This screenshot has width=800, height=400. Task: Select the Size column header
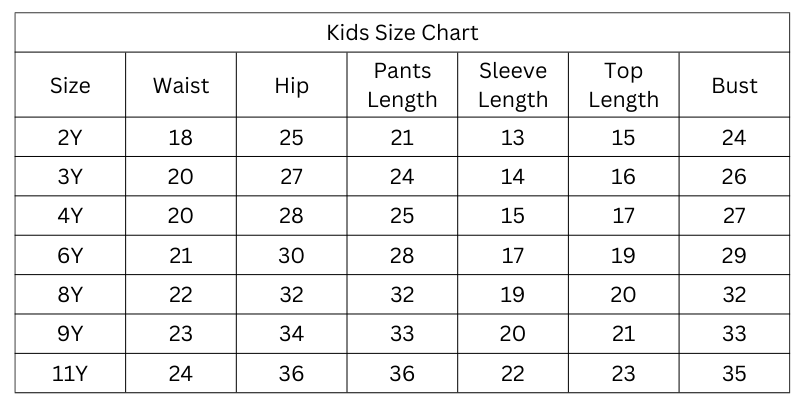click(x=70, y=85)
